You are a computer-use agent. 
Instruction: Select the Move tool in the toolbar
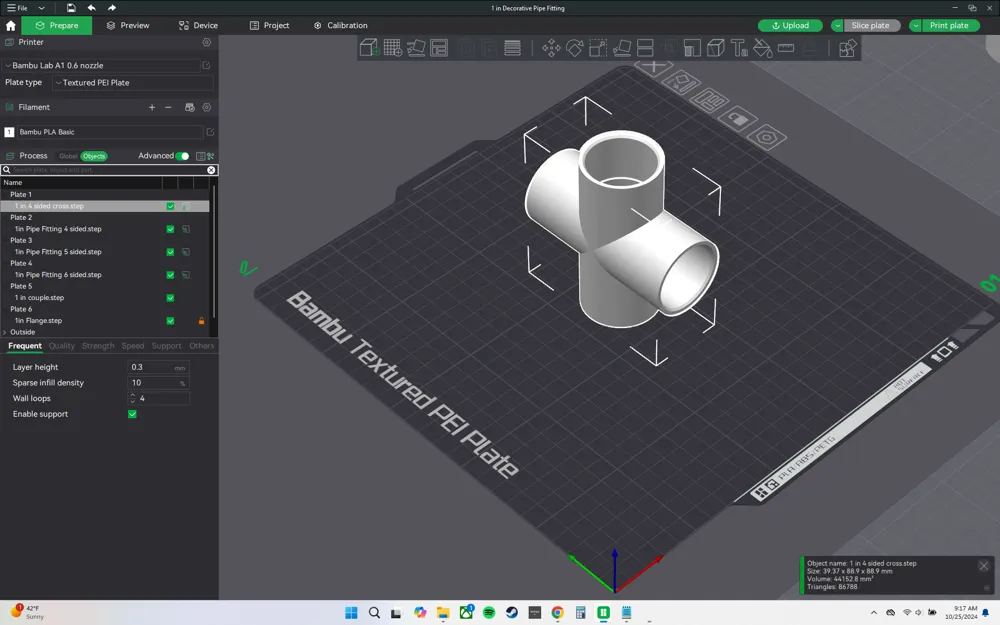coord(549,47)
